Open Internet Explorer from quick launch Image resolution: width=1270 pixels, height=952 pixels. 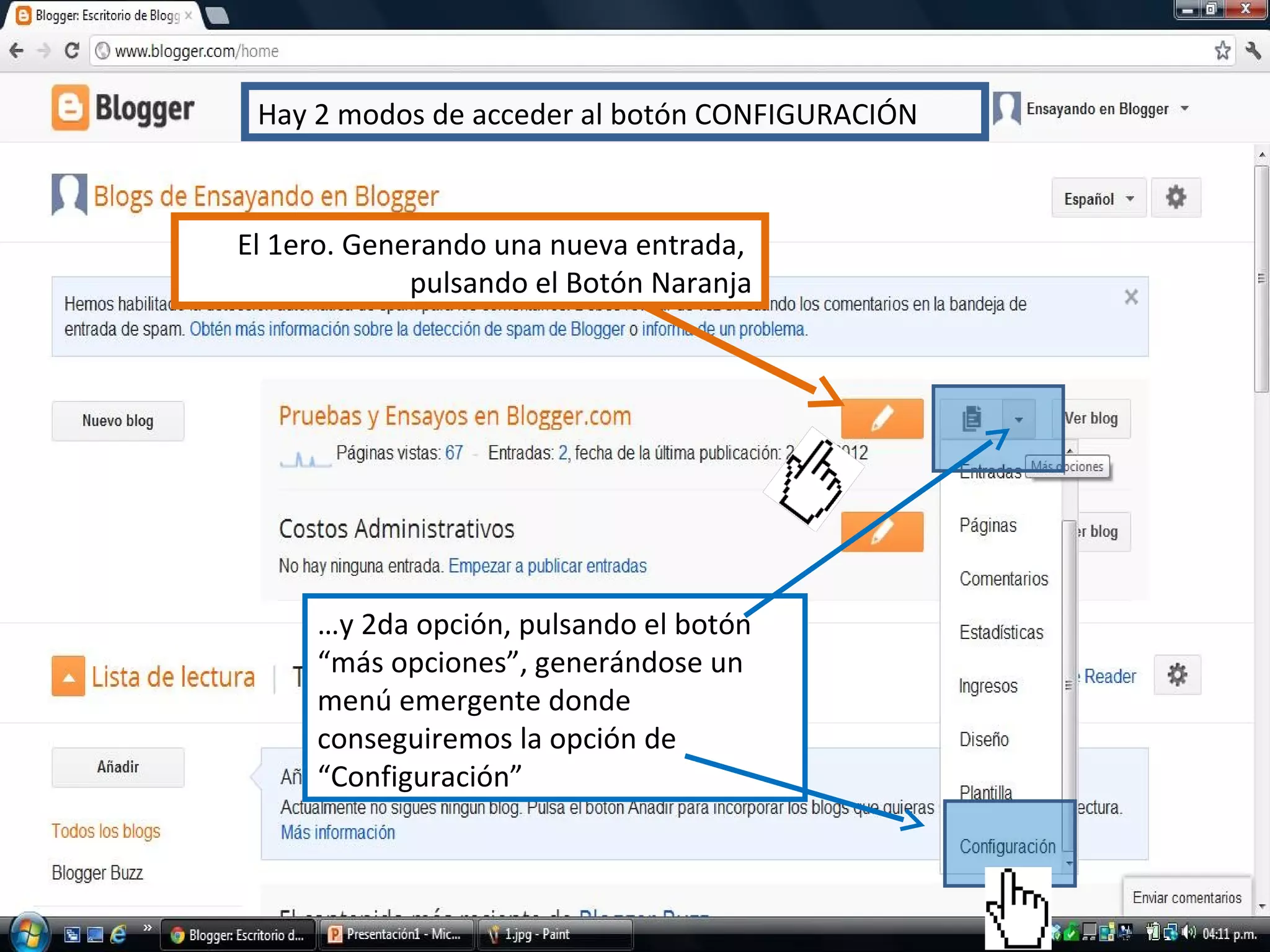118,934
